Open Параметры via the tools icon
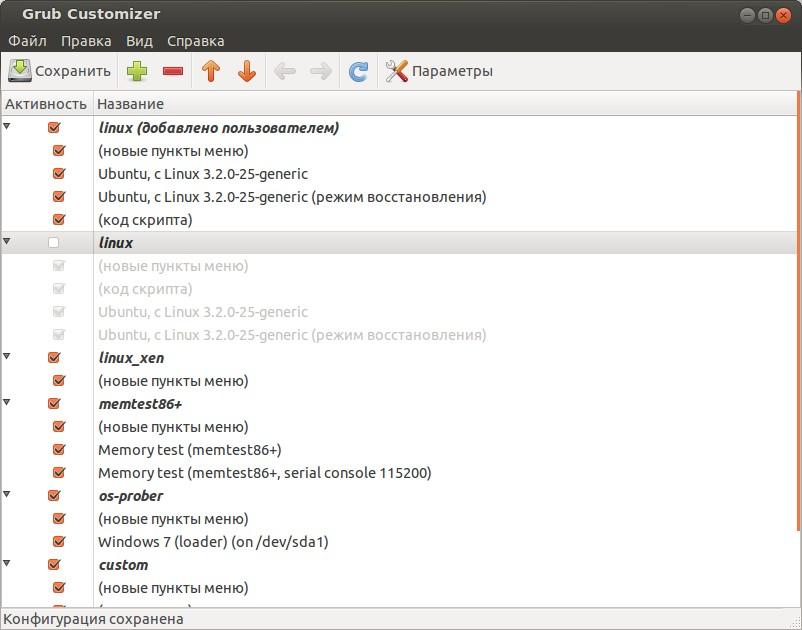802x630 pixels. coord(396,71)
